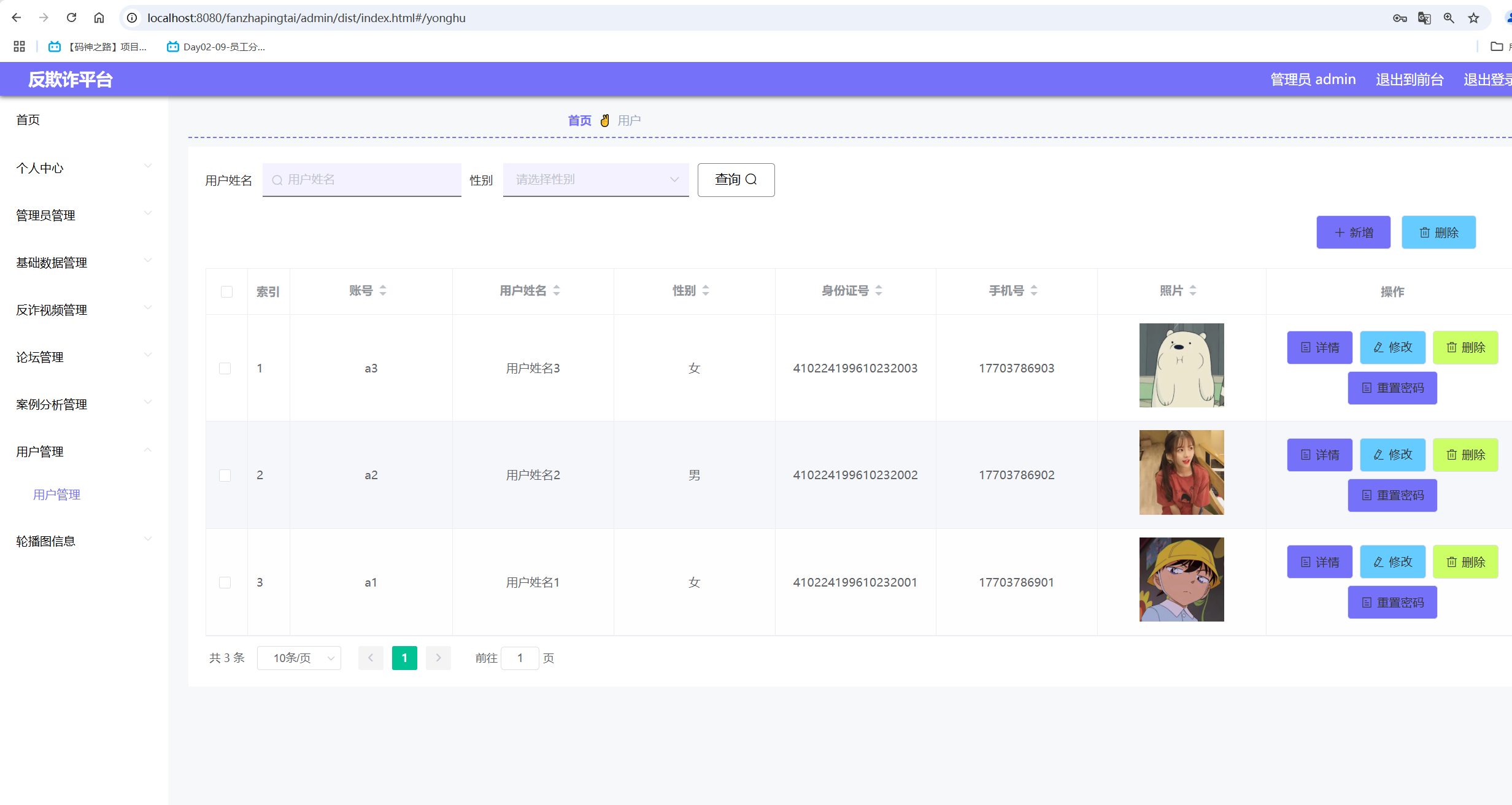Focus the 前往 page number input
The width and height of the screenshot is (1512, 805).
tap(520, 658)
